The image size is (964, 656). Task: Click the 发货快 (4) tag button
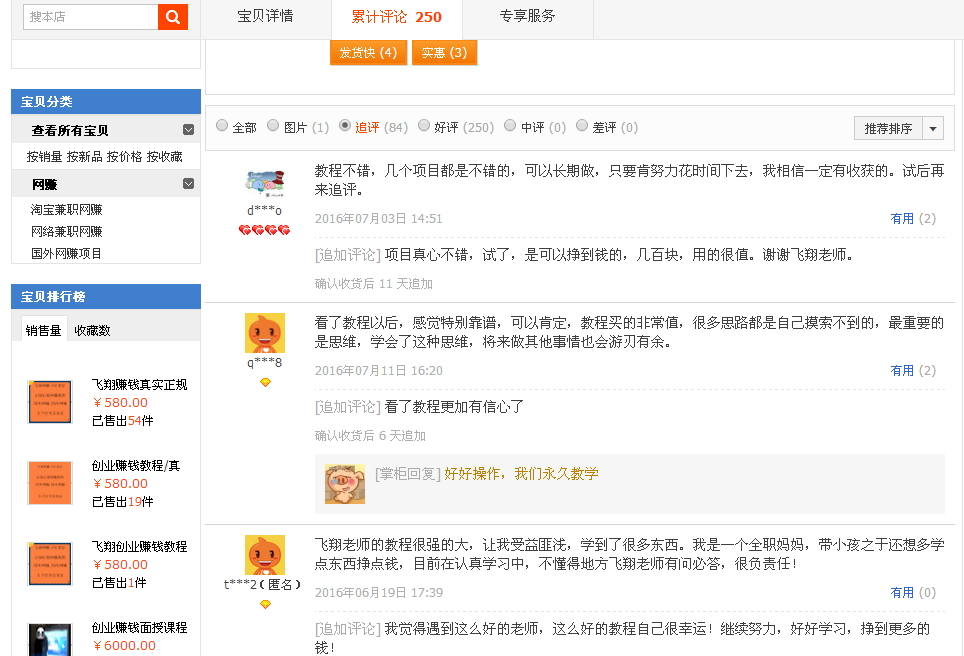pos(368,53)
